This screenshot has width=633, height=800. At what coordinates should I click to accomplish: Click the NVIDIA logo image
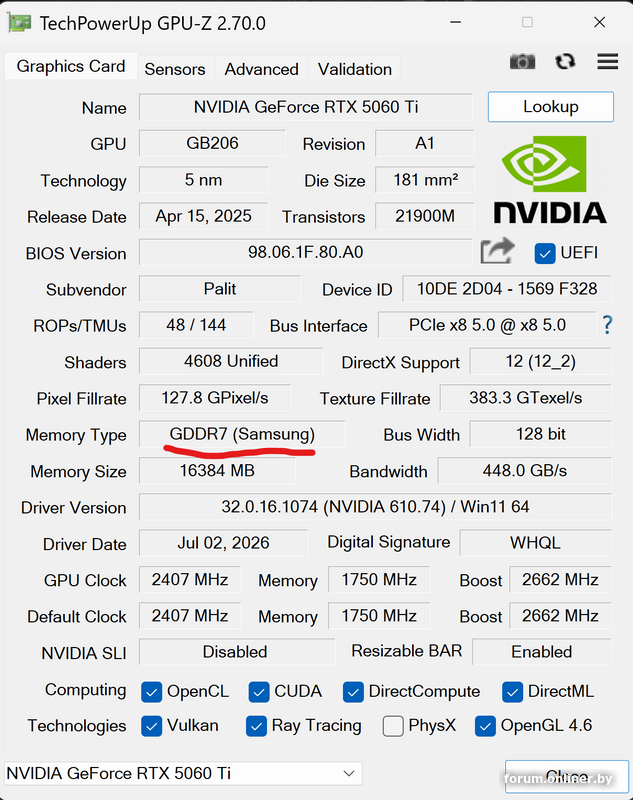click(x=550, y=180)
